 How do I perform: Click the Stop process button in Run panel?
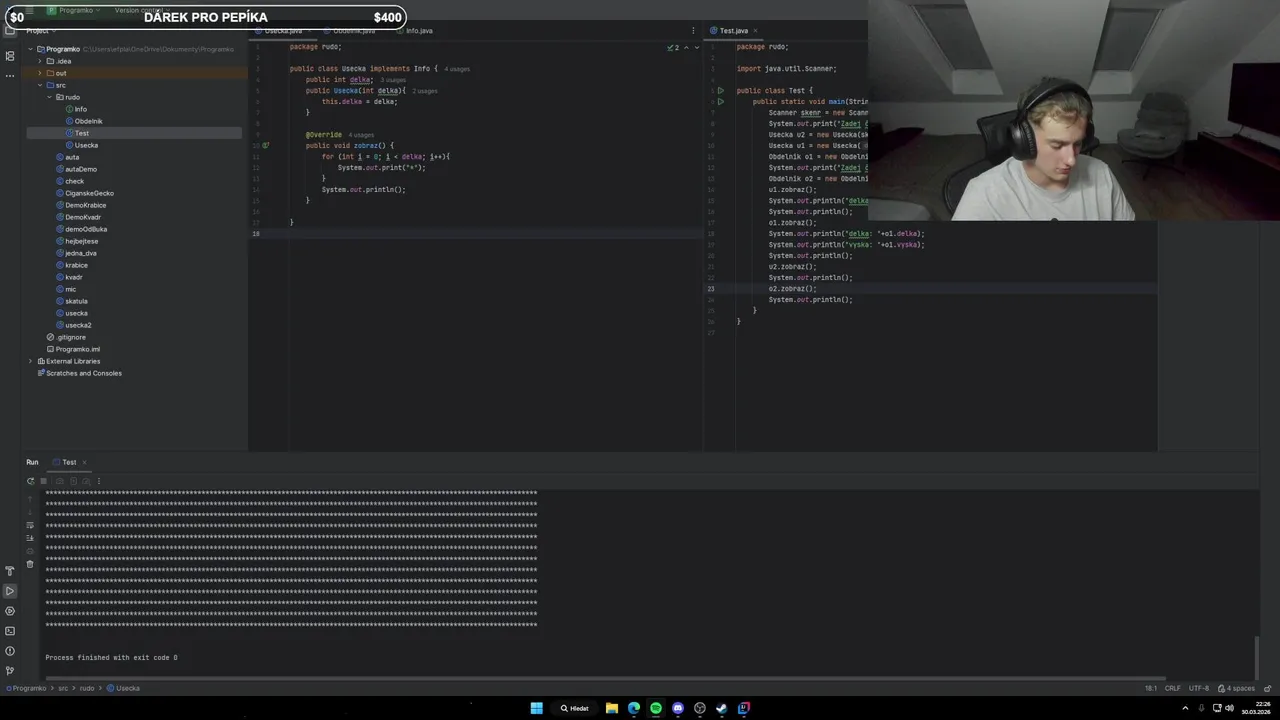[x=43, y=481]
